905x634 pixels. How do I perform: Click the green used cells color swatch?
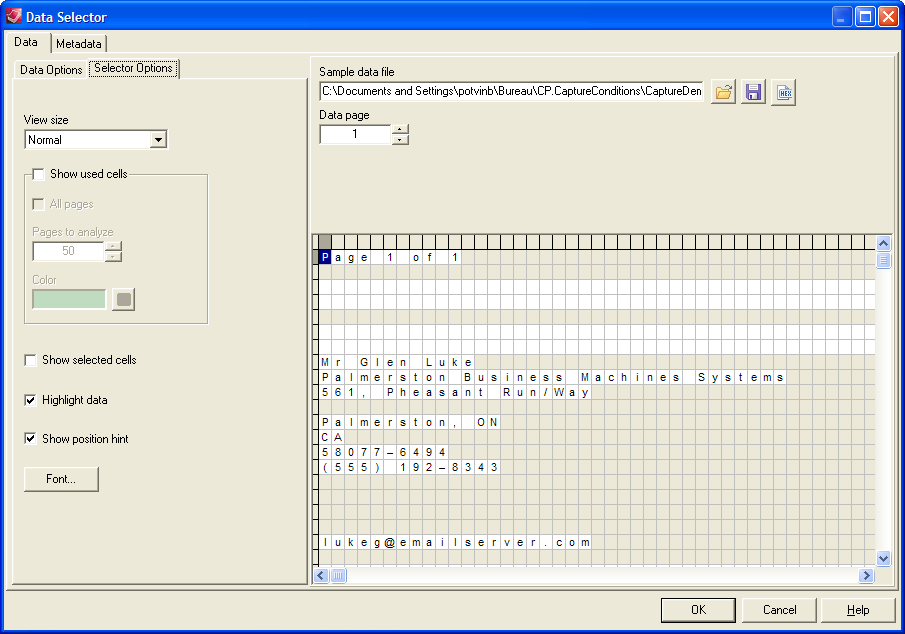point(69,299)
